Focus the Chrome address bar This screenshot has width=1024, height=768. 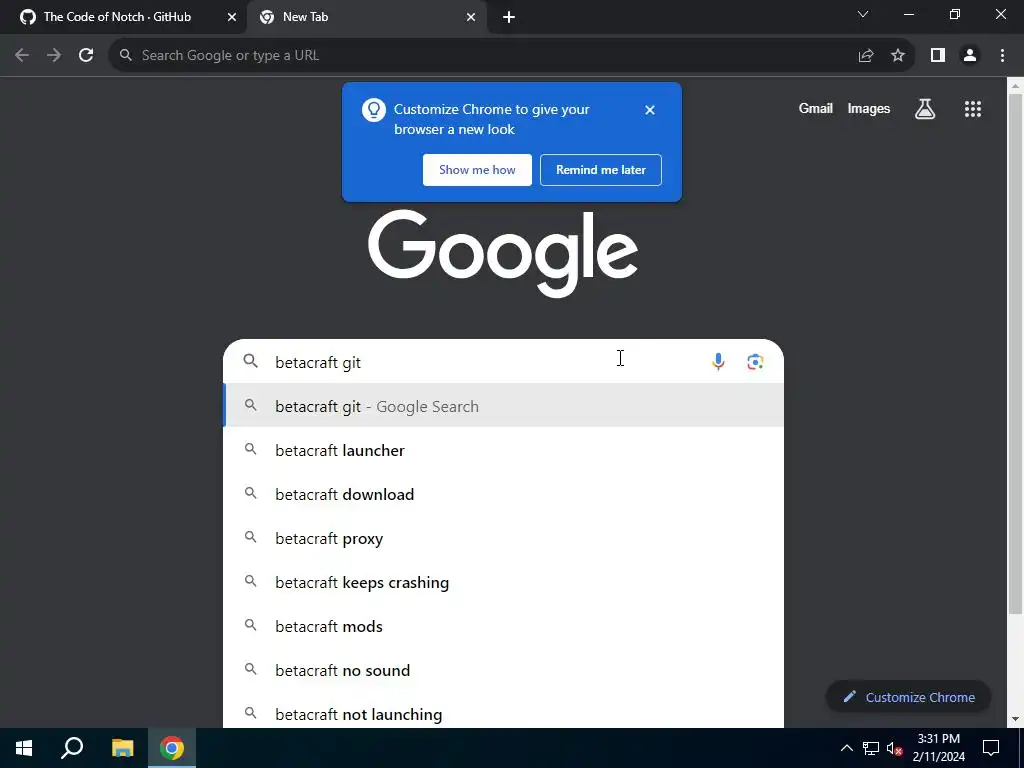483,56
